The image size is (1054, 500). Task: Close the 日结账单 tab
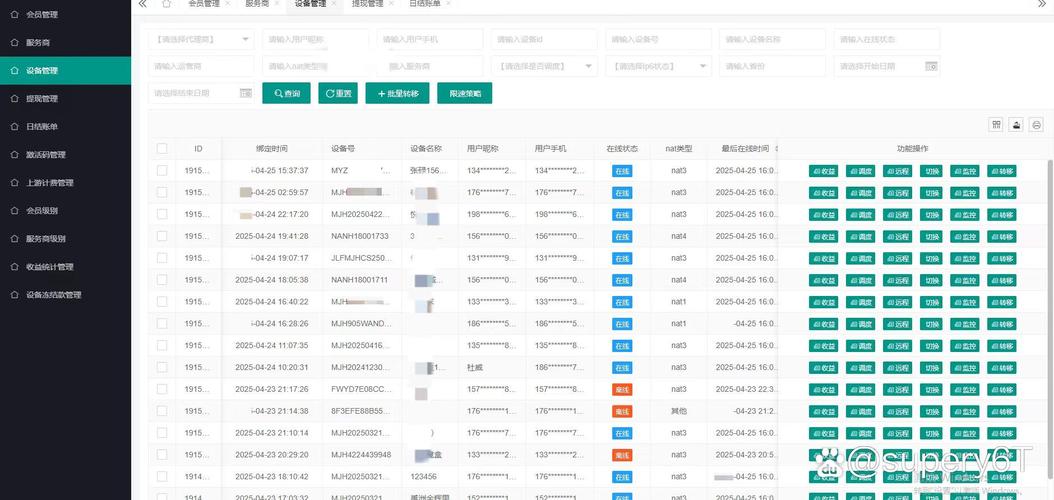tap(448, 3)
